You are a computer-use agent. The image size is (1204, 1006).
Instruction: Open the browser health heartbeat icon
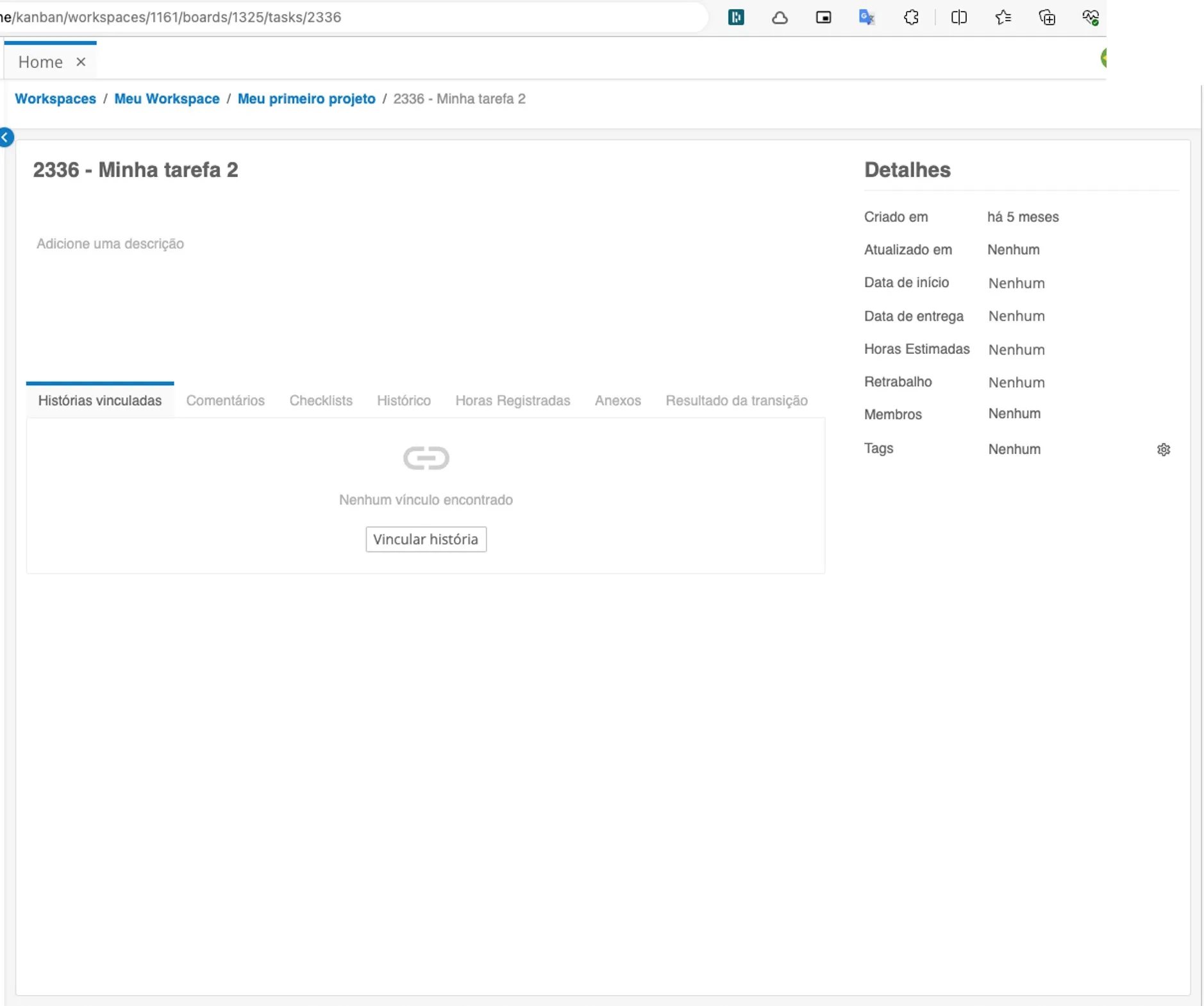click(1091, 17)
